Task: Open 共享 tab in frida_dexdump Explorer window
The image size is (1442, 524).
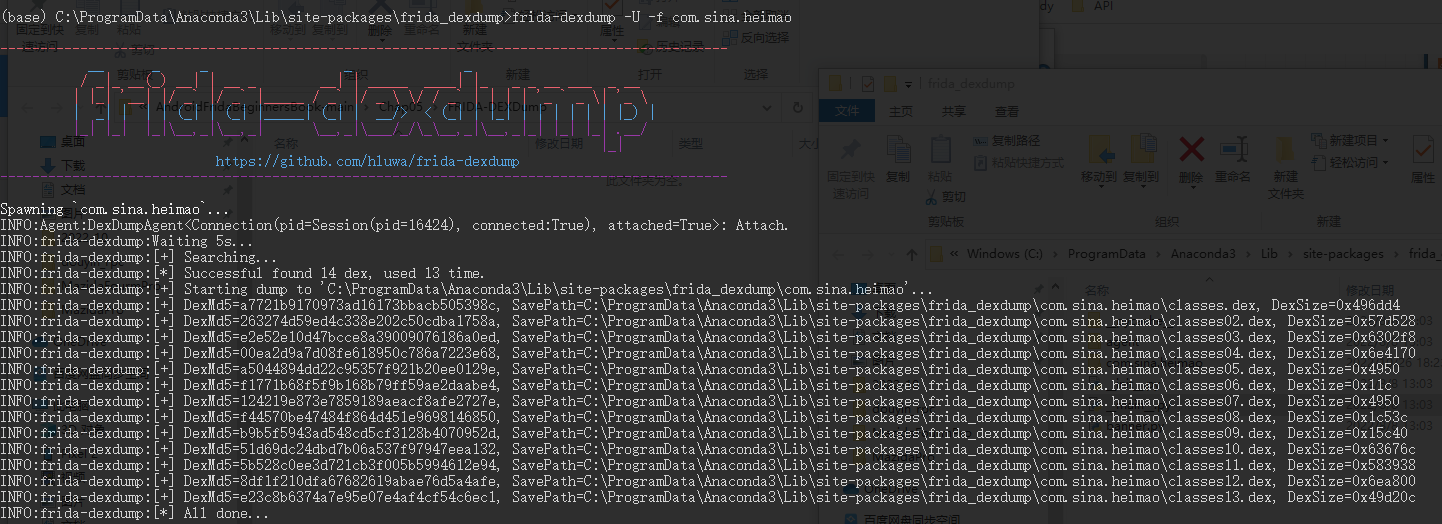Action: tap(954, 111)
